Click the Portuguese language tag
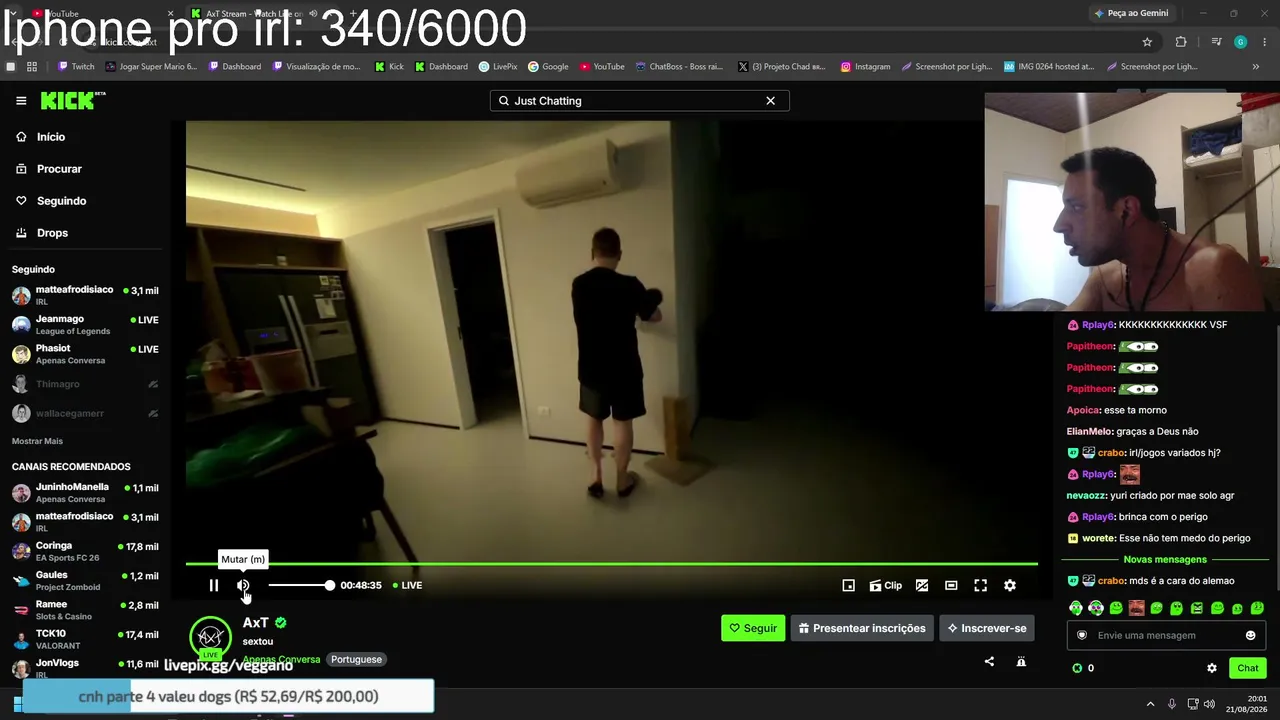This screenshot has height=720, width=1280. coord(356,659)
